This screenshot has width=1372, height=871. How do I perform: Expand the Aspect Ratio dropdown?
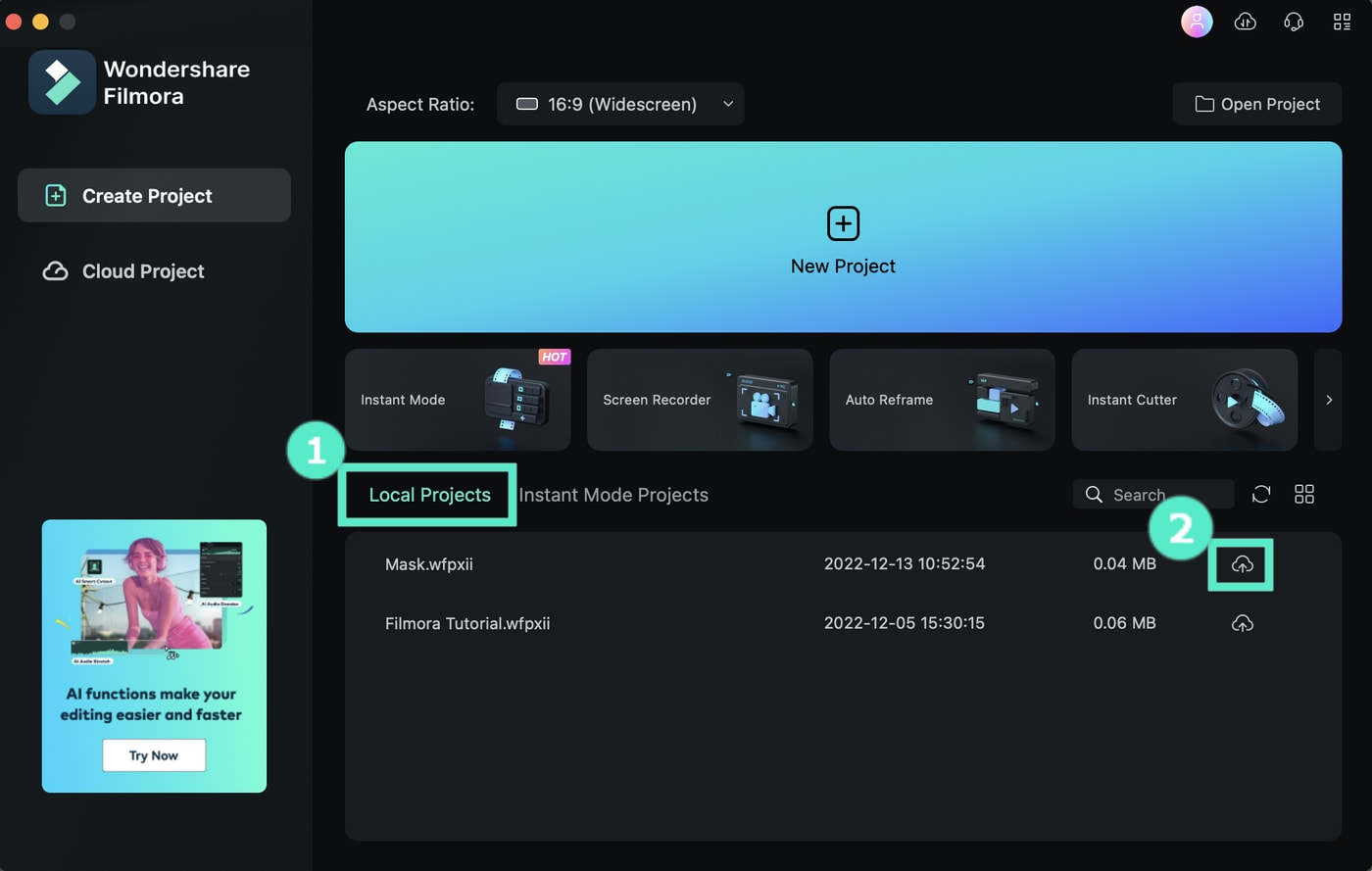tap(620, 104)
